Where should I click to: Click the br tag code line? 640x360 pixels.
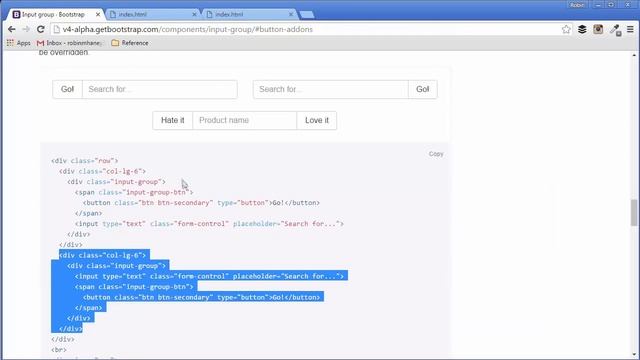[x=59, y=350]
